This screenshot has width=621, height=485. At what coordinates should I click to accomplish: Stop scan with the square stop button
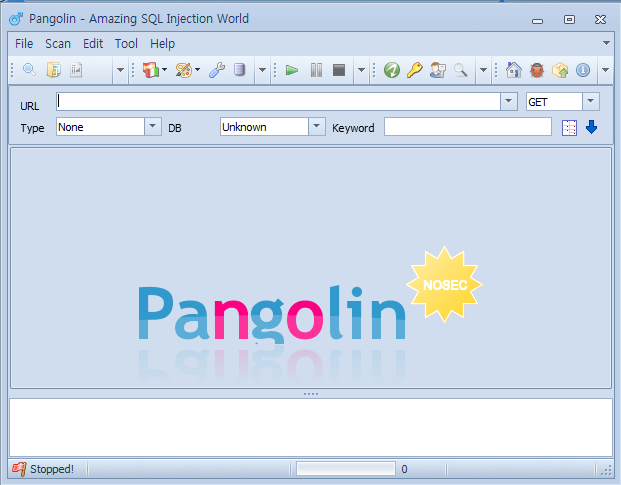[339, 70]
